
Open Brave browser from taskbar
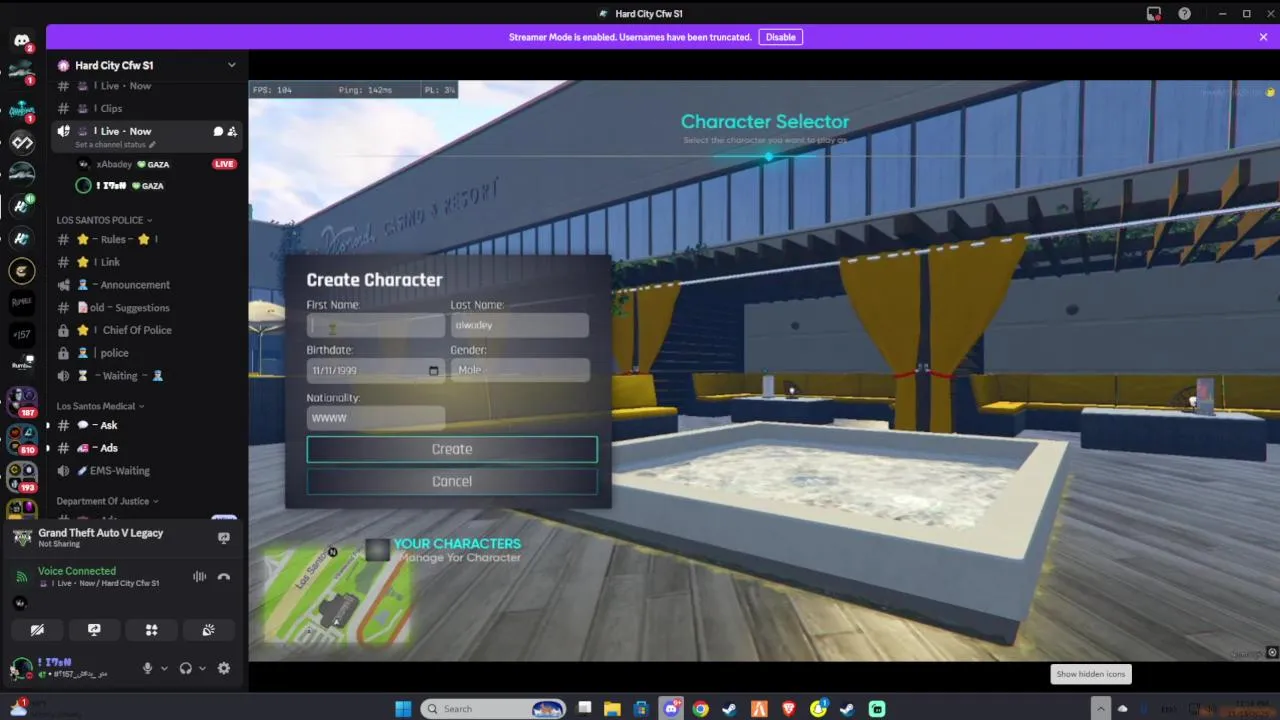[789, 709]
